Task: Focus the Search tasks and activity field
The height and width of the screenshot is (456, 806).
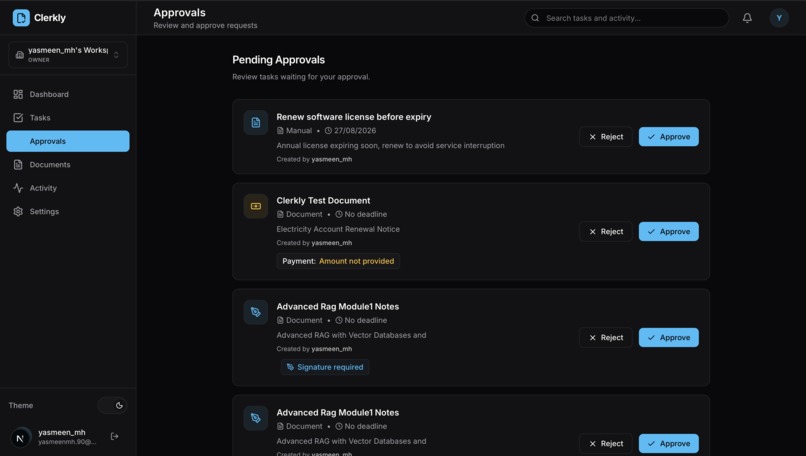Action: click(x=626, y=18)
